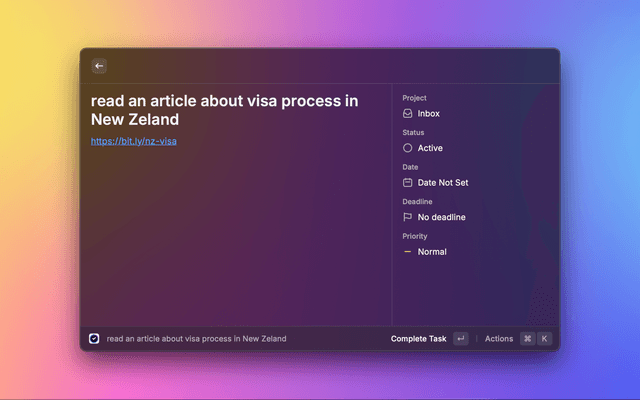Click the K key icon
Viewport: 640px width, 400px height.
tap(545, 339)
